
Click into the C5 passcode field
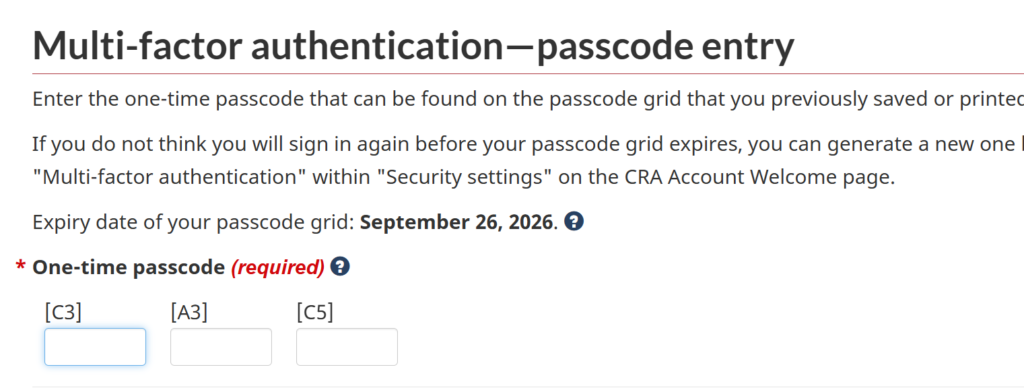[347, 347]
